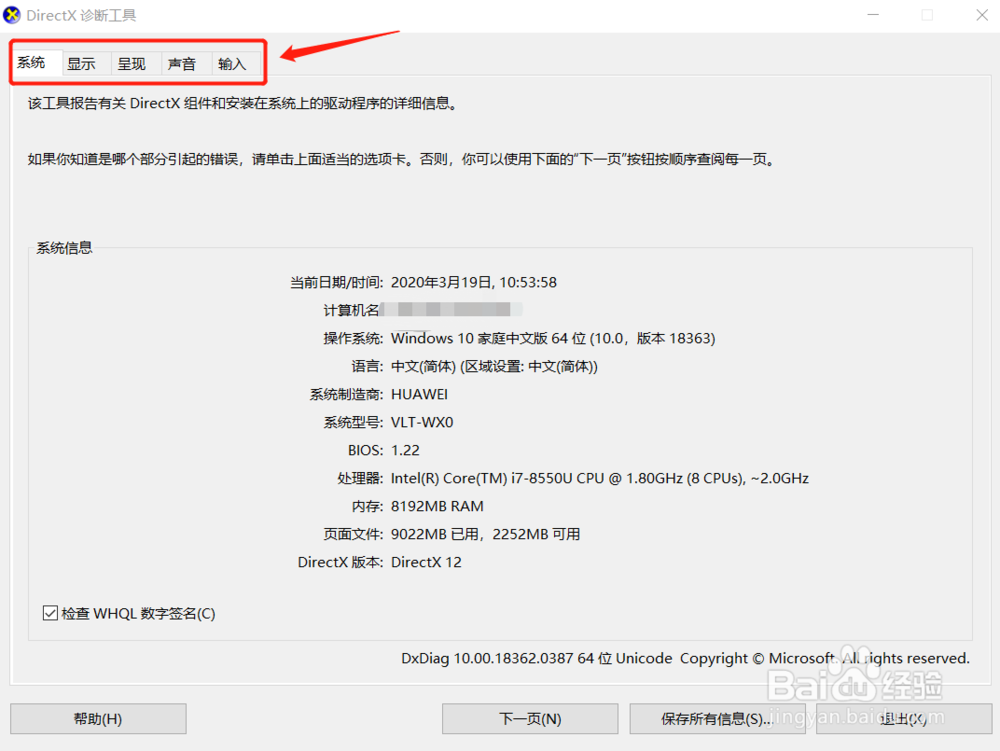Click the DirectX 版本 label
This screenshot has height=751, width=1000.
tap(341, 562)
